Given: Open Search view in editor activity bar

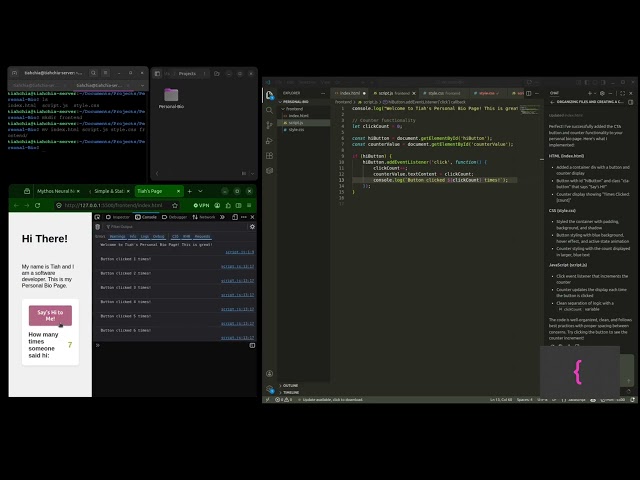Looking at the screenshot, I should 269,110.
